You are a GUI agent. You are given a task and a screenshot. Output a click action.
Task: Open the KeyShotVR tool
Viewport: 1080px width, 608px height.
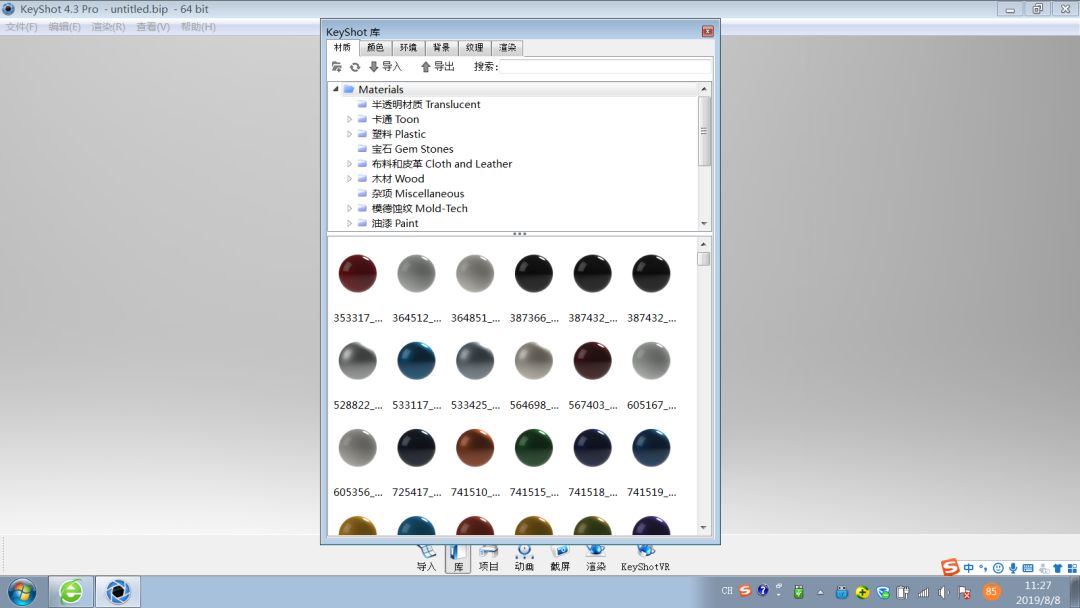click(645, 558)
